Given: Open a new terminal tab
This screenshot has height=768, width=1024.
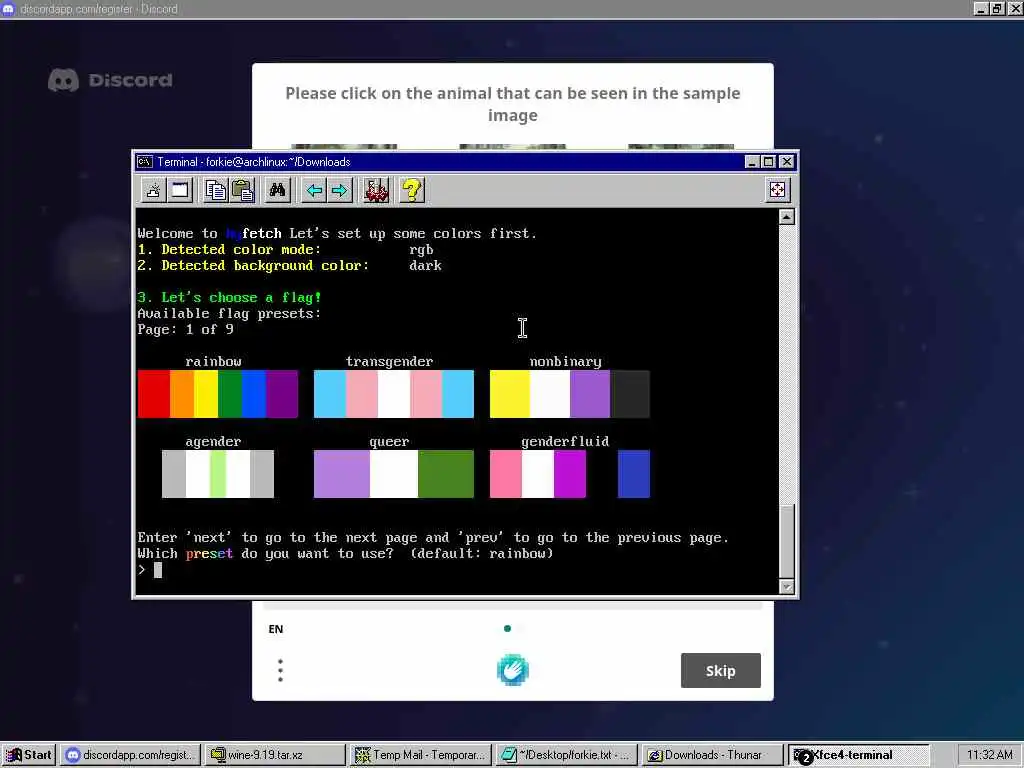Looking at the screenshot, I should [x=154, y=191].
